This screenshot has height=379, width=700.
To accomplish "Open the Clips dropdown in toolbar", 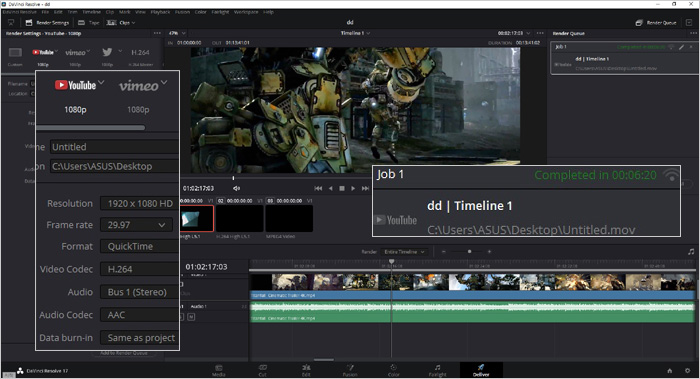I will pyautogui.click(x=121, y=22).
